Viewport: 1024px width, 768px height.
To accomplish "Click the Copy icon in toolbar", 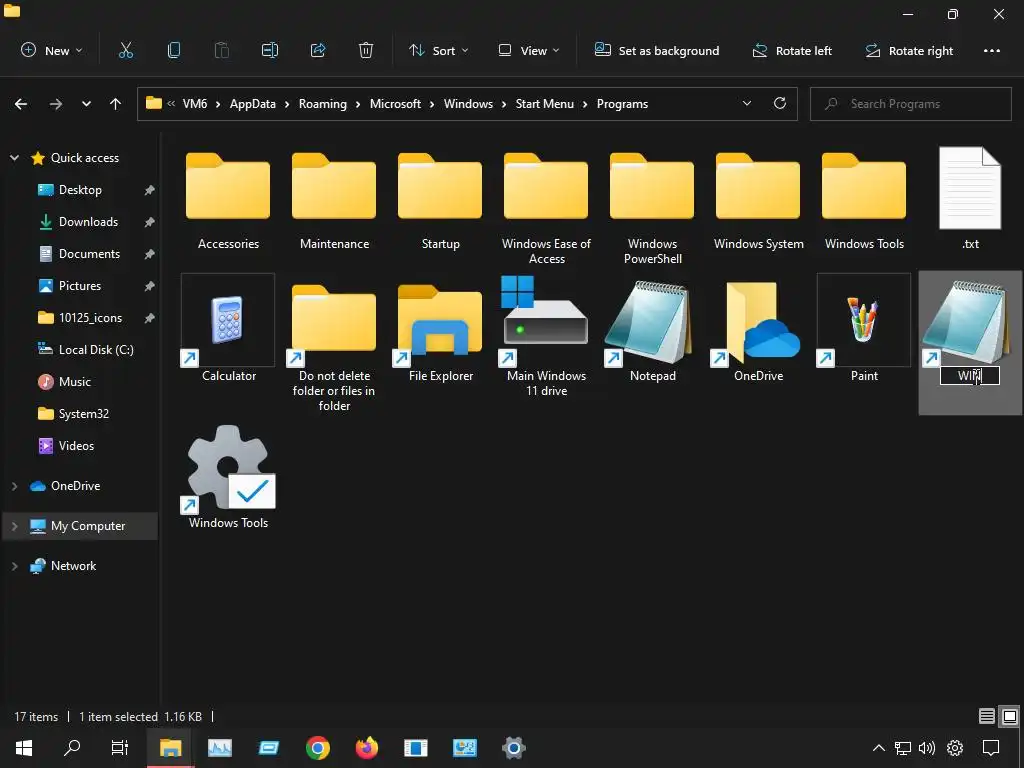I will 174,50.
